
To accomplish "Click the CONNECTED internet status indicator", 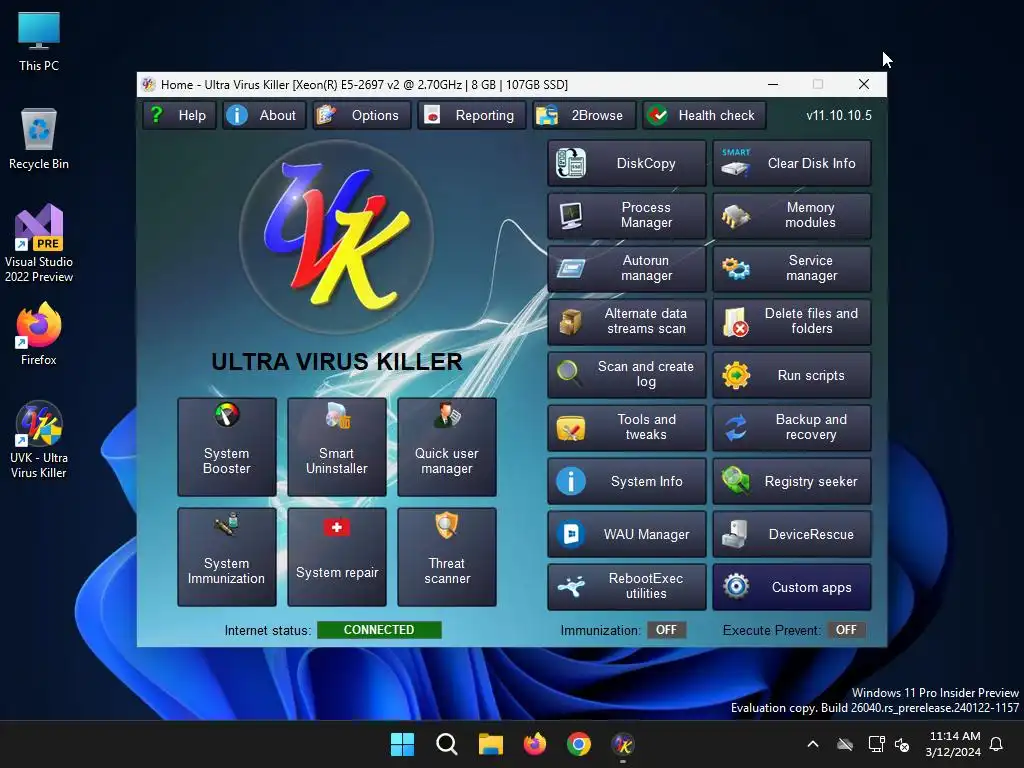I will (379, 630).
